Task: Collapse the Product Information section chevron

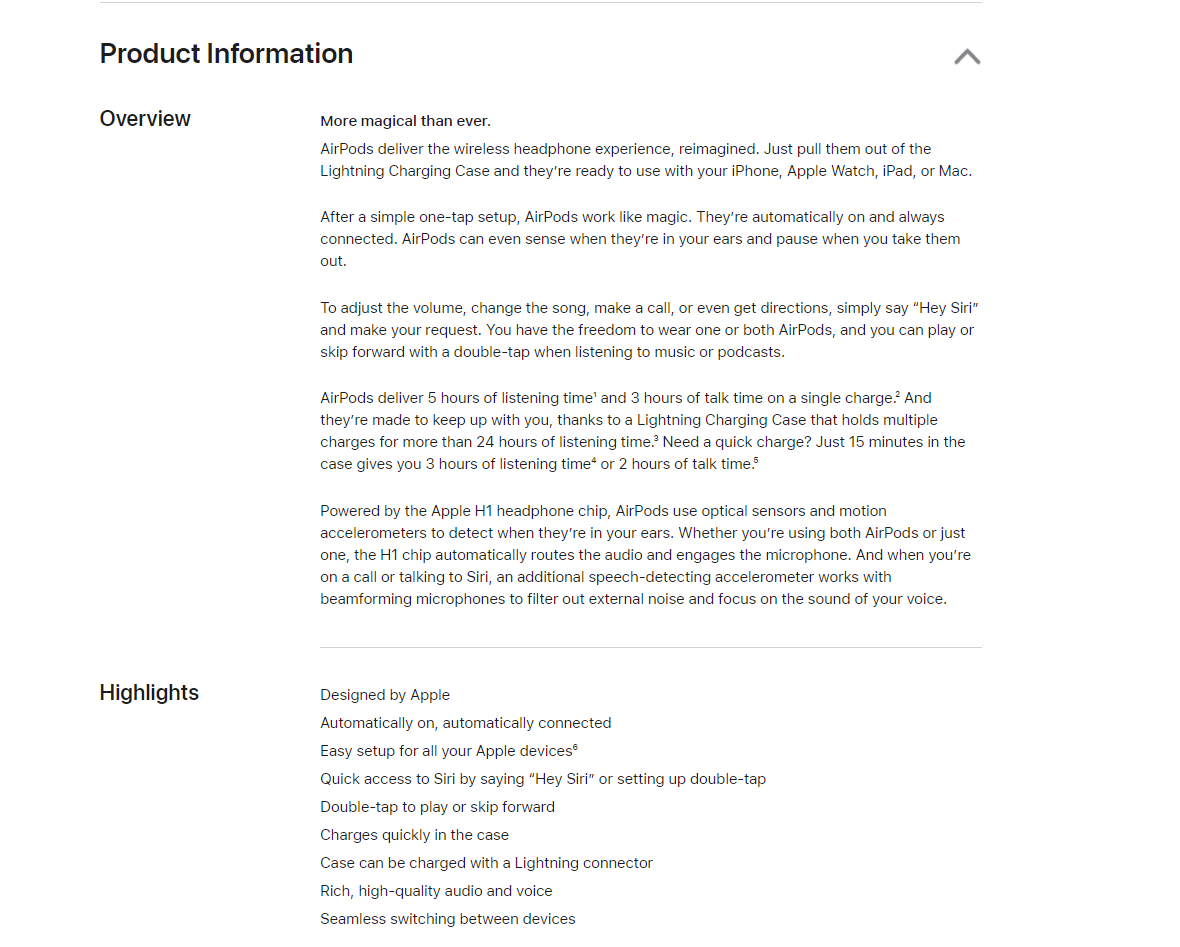Action: coord(967,57)
